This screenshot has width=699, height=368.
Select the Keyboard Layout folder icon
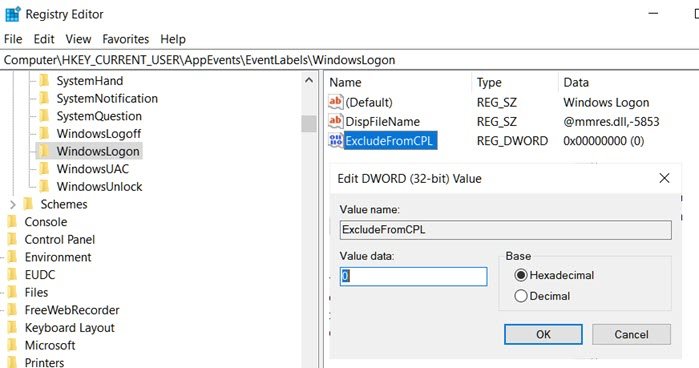point(12,327)
